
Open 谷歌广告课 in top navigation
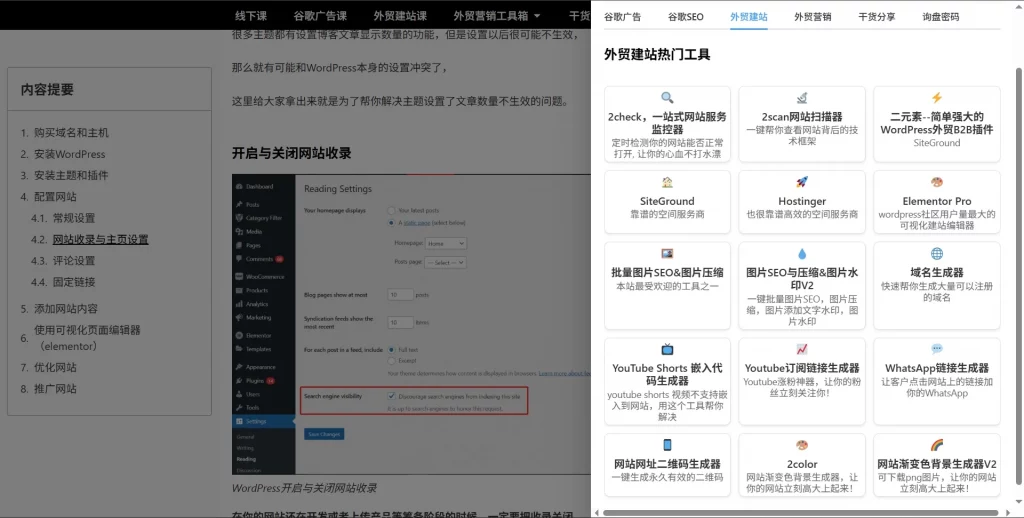point(320,16)
